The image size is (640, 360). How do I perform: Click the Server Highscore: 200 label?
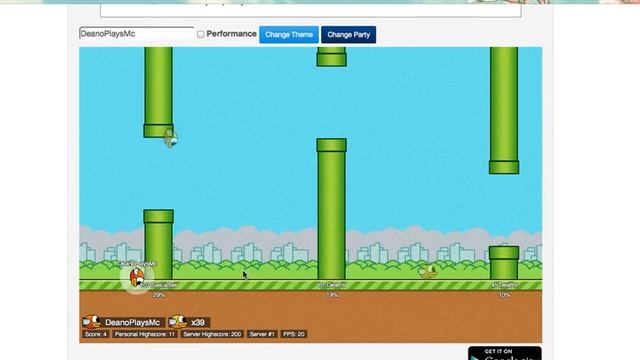[212, 334]
